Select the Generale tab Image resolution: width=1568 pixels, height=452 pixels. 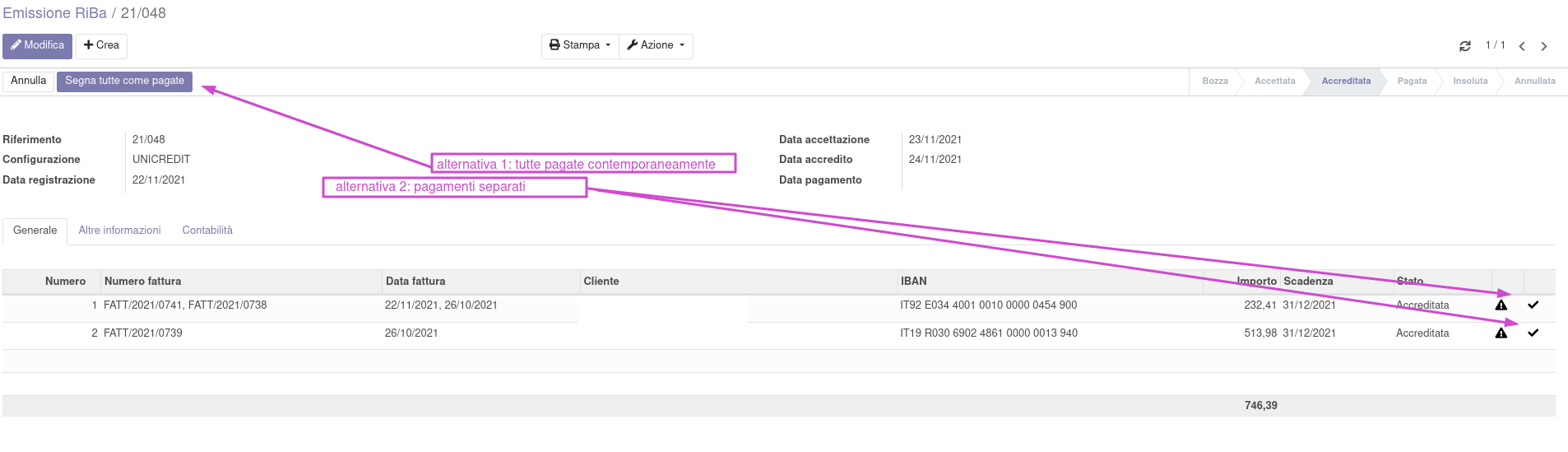coord(35,231)
